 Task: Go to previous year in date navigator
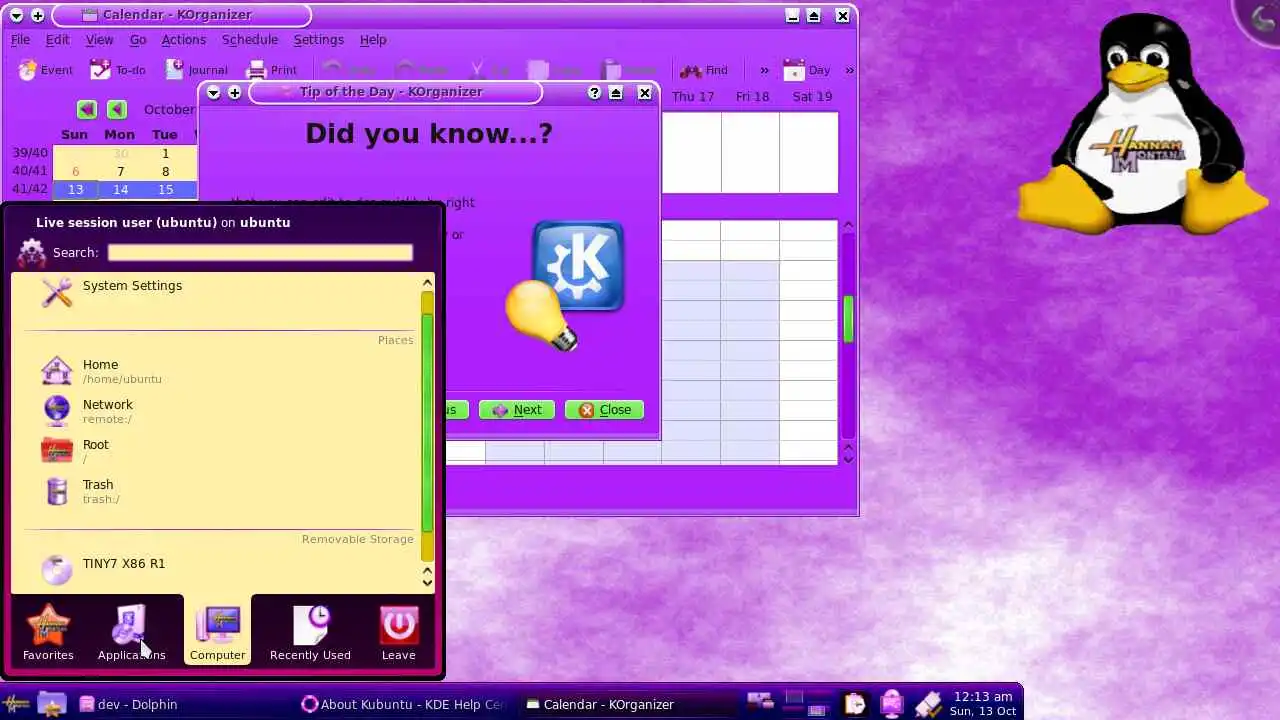pyautogui.click(x=87, y=109)
